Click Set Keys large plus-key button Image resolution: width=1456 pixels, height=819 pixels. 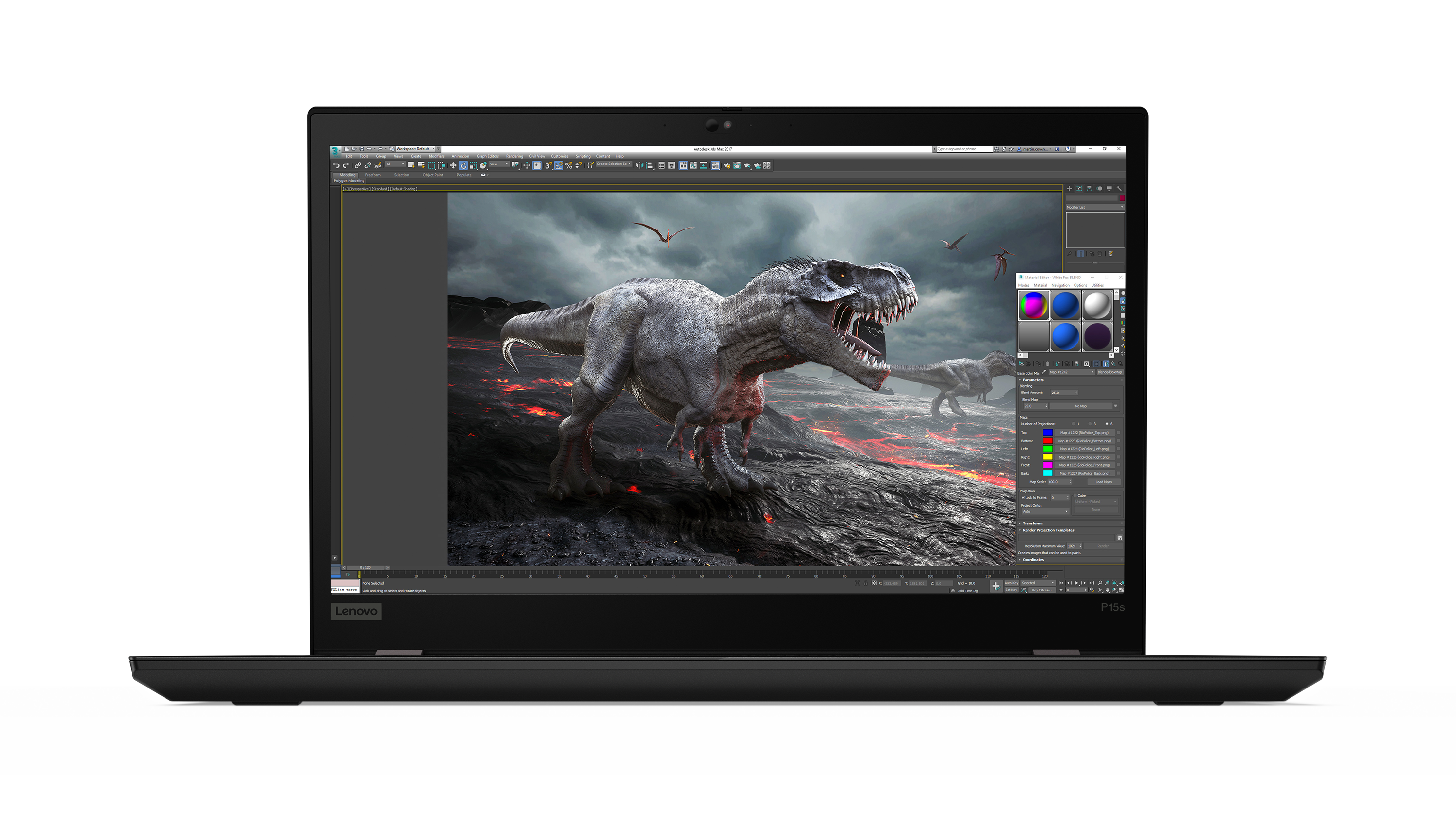pos(996,586)
